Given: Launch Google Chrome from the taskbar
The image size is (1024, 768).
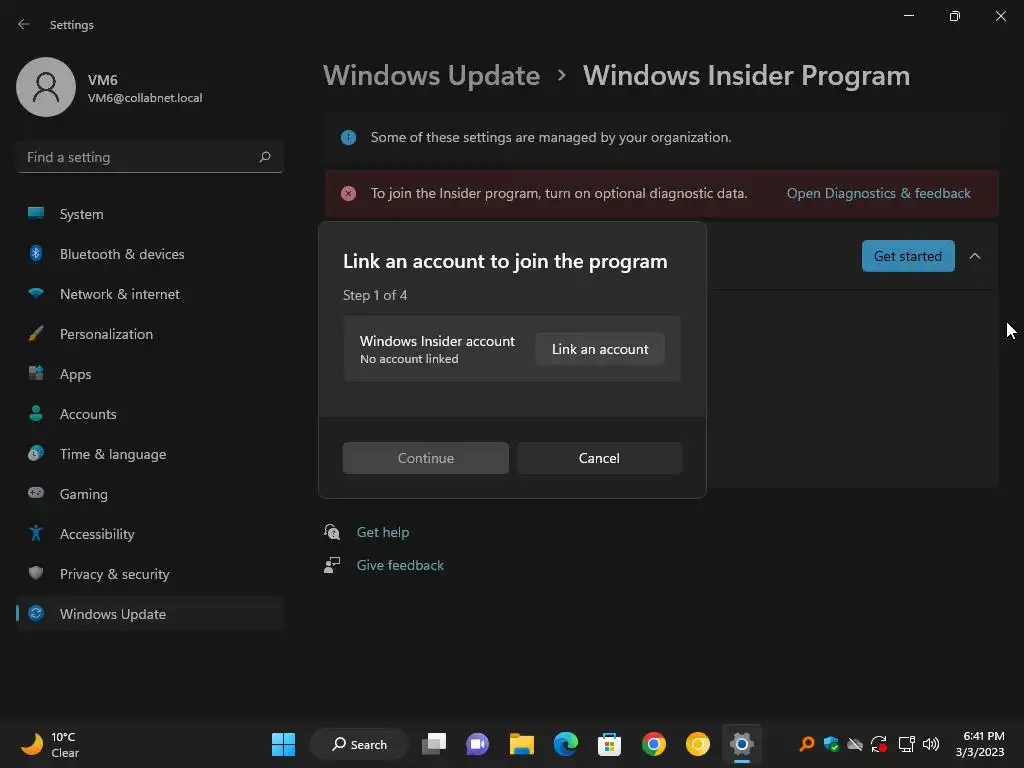Looking at the screenshot, I should click(654, 744).
